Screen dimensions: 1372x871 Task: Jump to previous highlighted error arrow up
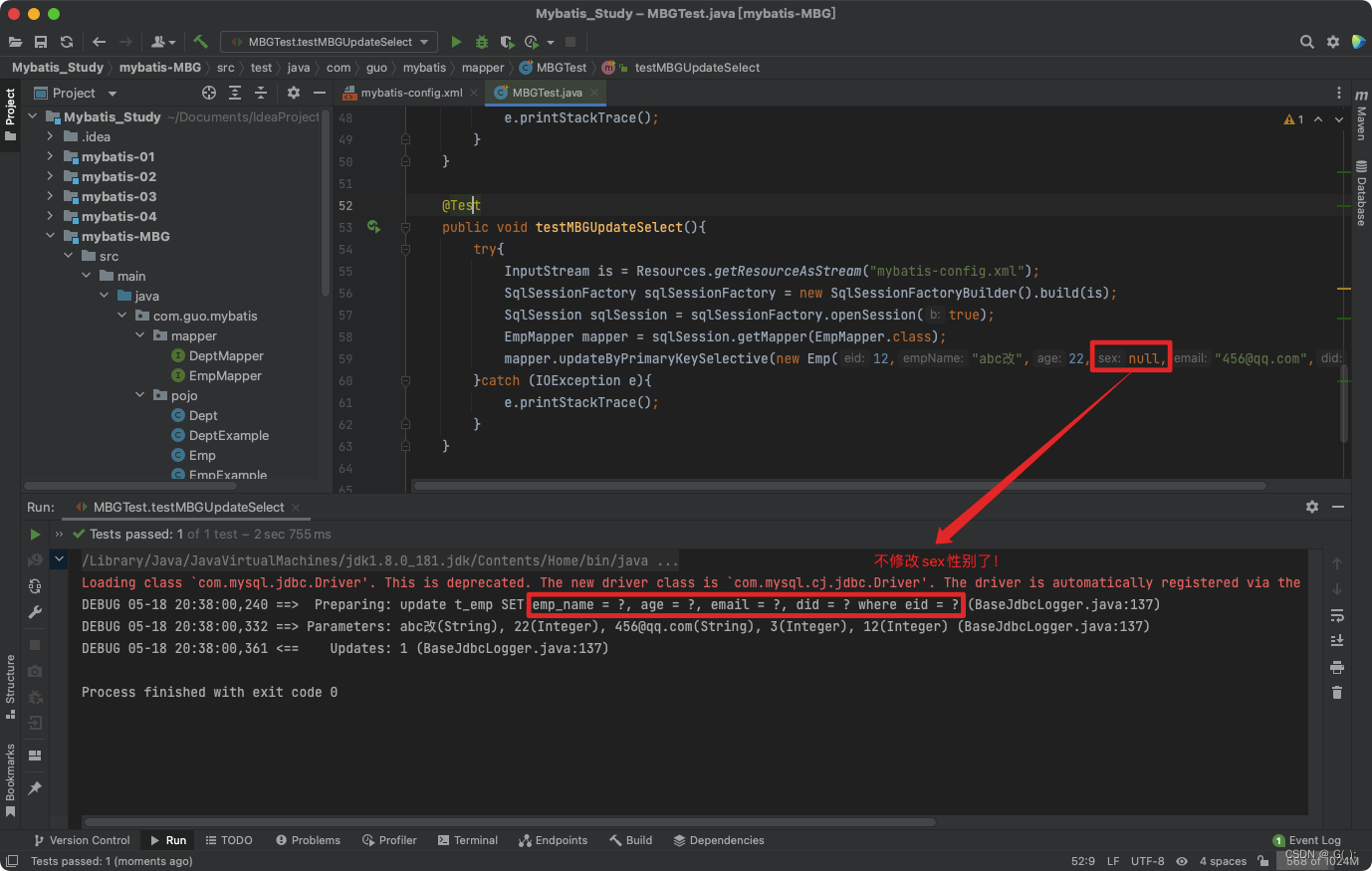point(1318,119)
